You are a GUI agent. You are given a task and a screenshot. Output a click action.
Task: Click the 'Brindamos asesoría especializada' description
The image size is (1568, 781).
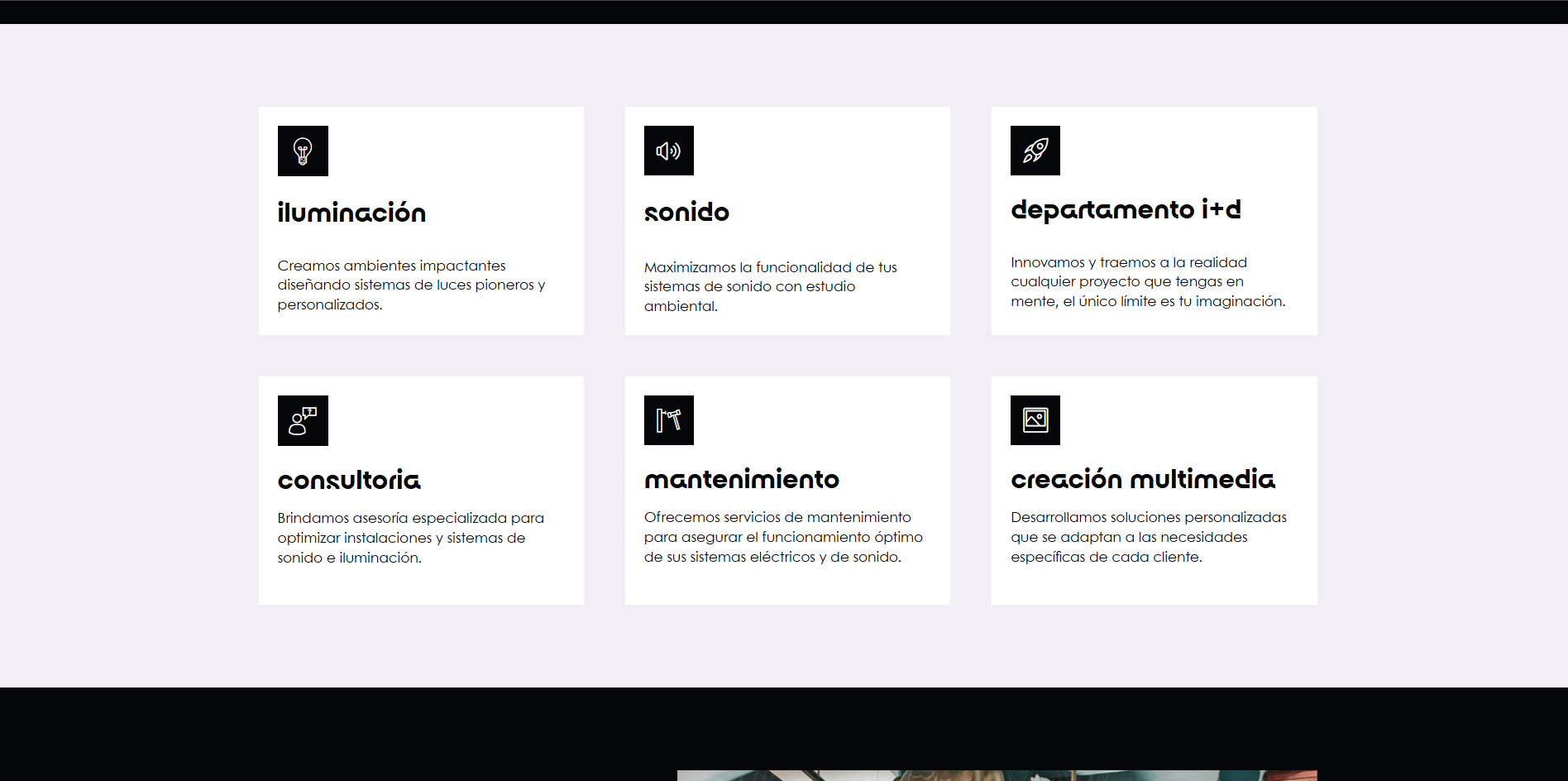[411, 538]
